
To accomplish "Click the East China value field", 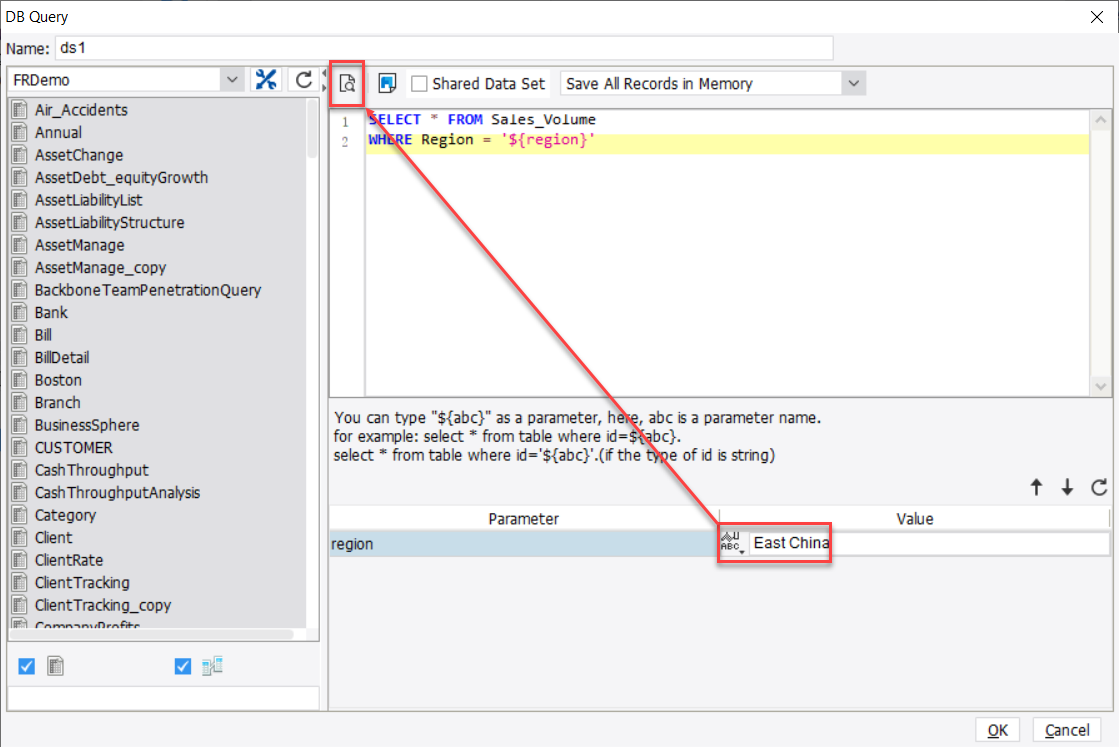I will coord(792,543).
